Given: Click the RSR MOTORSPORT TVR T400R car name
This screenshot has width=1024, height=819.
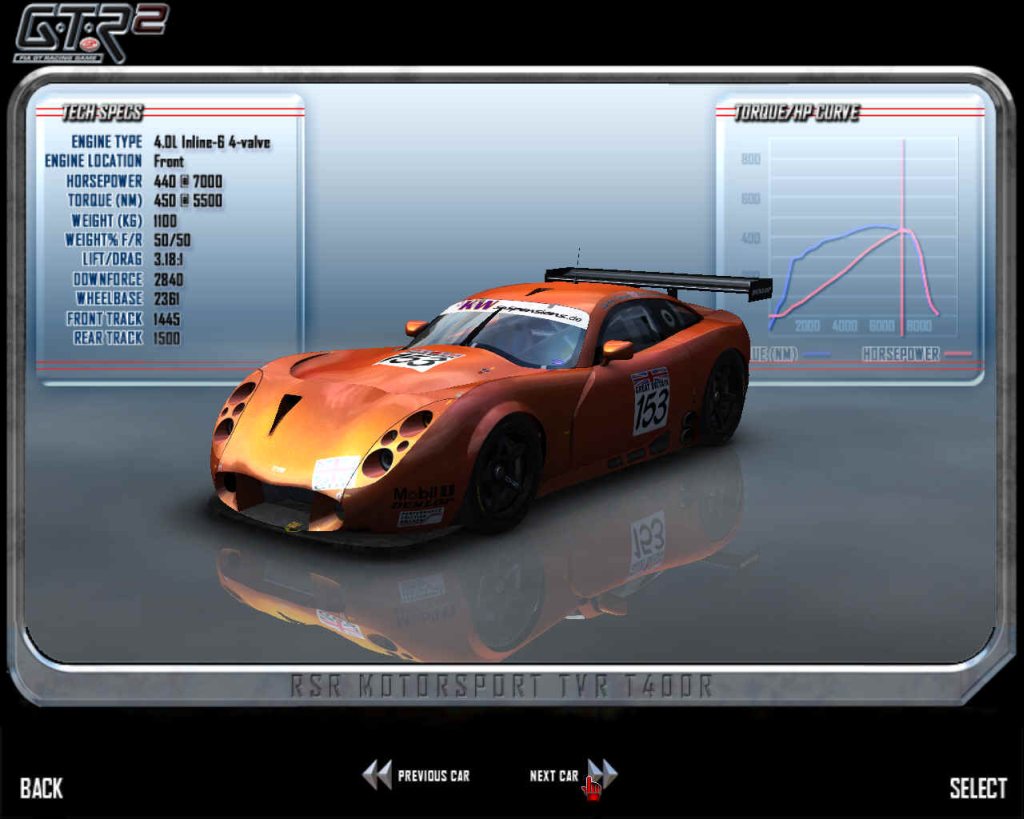Looking at the screenshot, I should pos(501,686).
